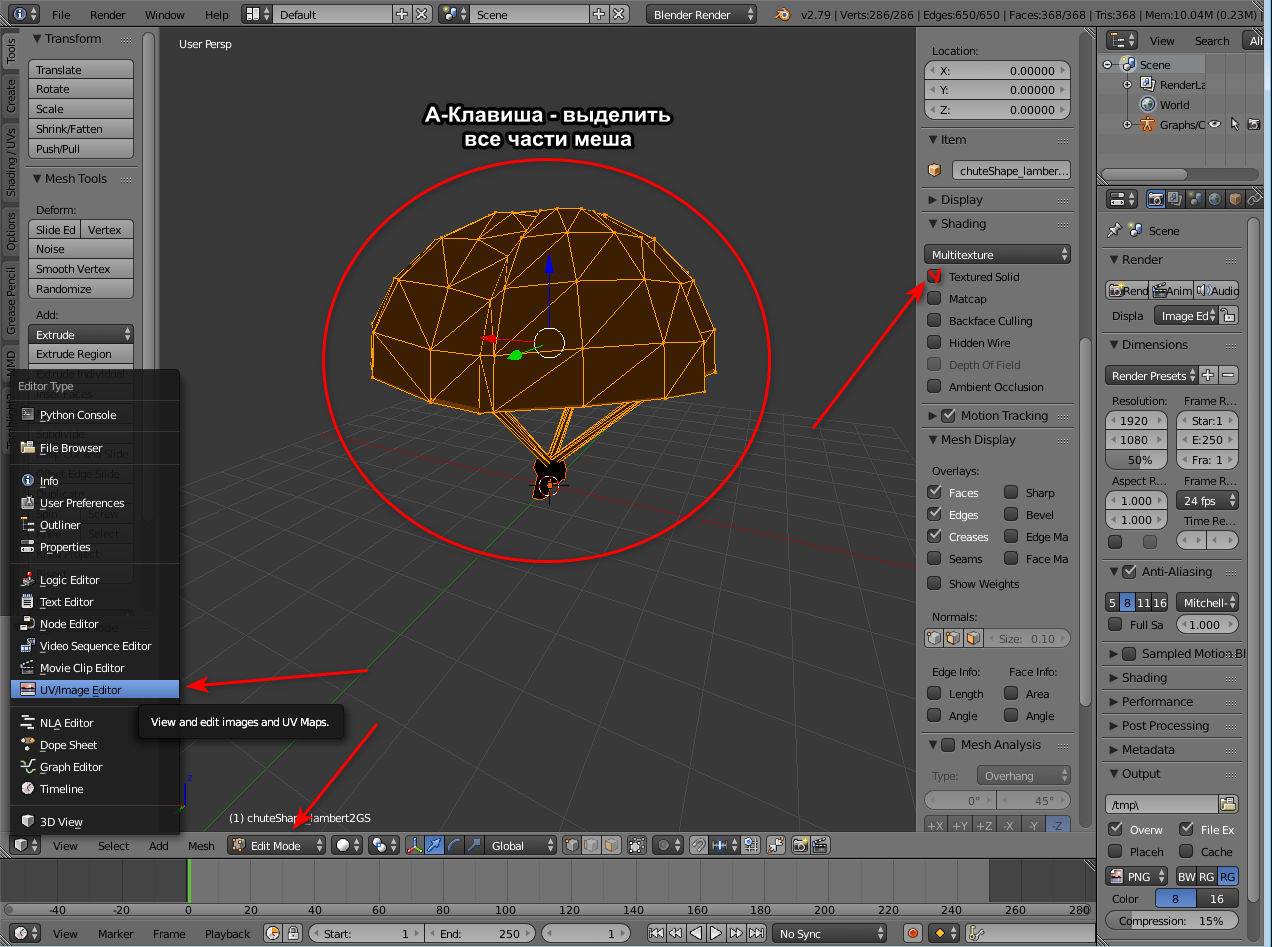This screenshot has width=1272, height=947.
Task: Expand the Display panel section
Action: click(961, 200)
